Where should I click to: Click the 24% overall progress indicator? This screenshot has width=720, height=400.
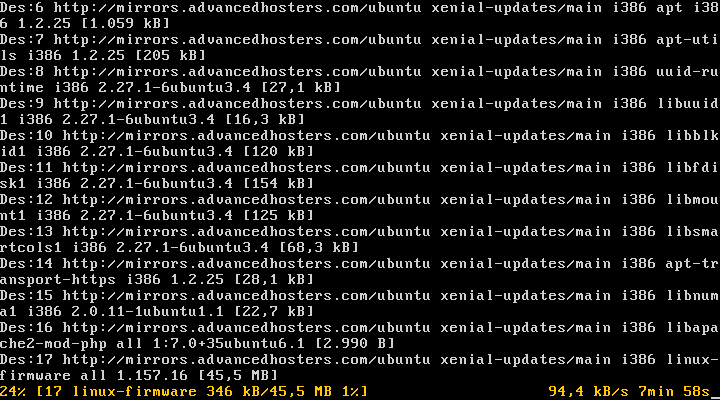(x=13, y=390)
